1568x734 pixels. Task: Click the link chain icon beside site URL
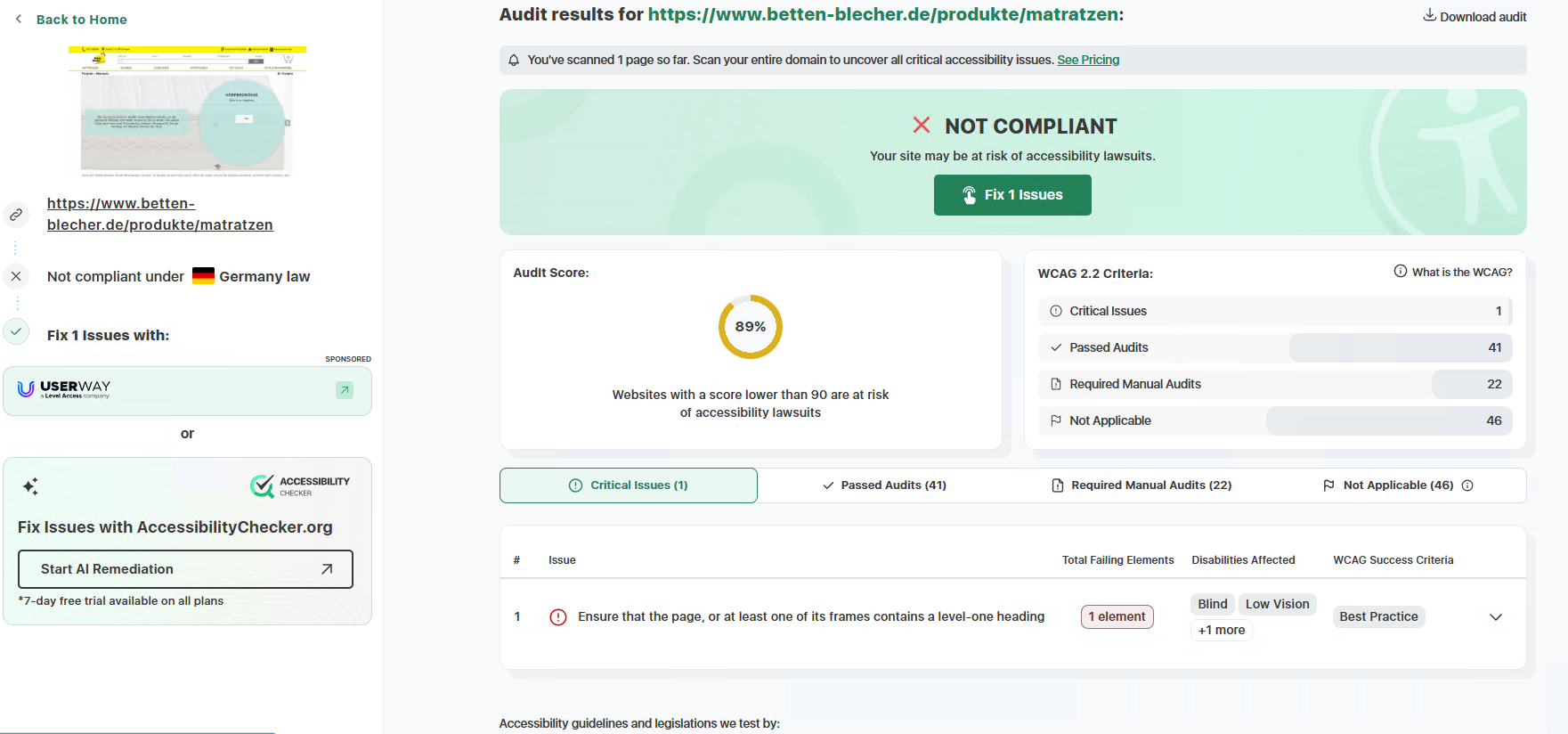(x=16, y=215)
